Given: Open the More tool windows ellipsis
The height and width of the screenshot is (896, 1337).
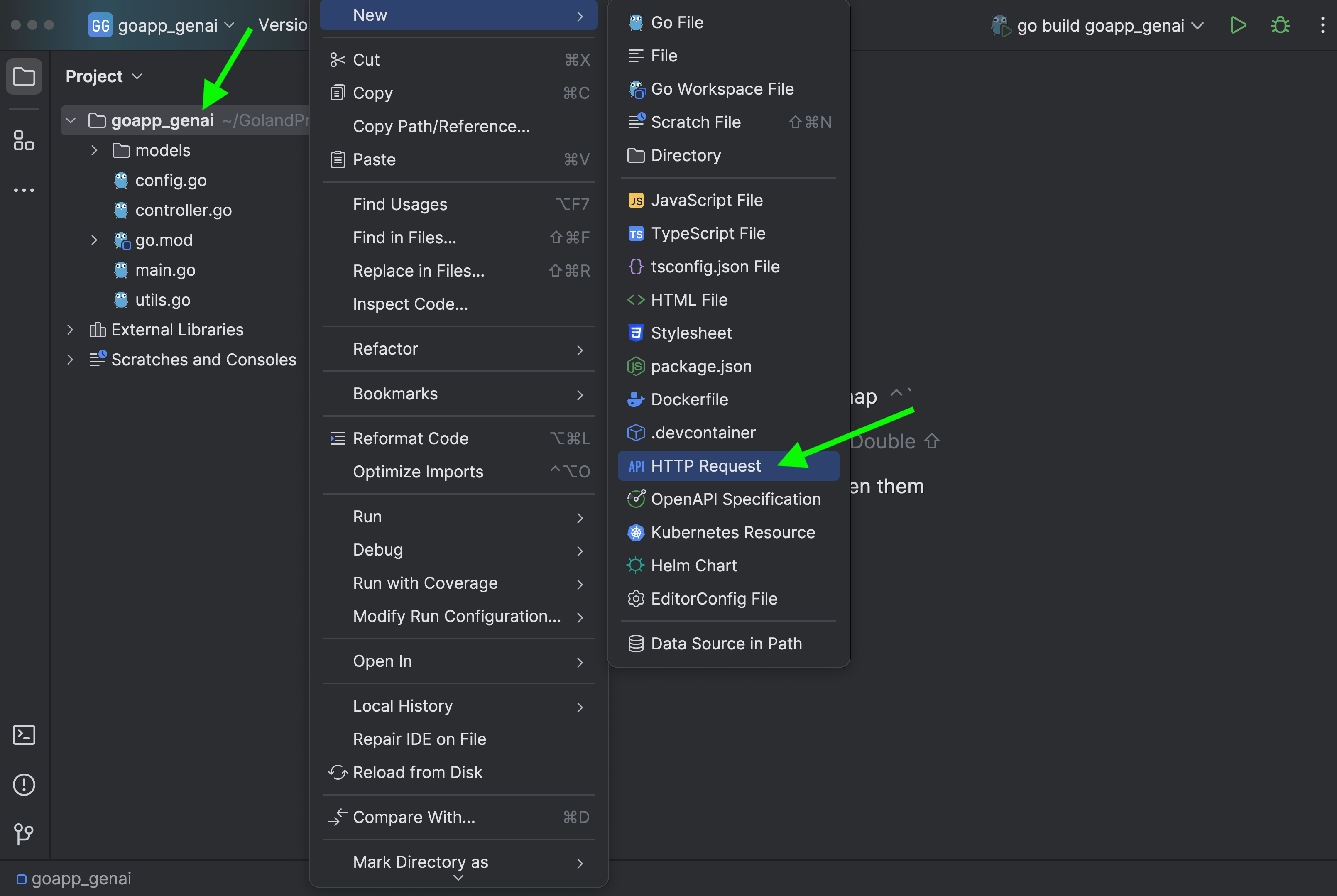Looking at the screenshot, I should tap(24, 190).
